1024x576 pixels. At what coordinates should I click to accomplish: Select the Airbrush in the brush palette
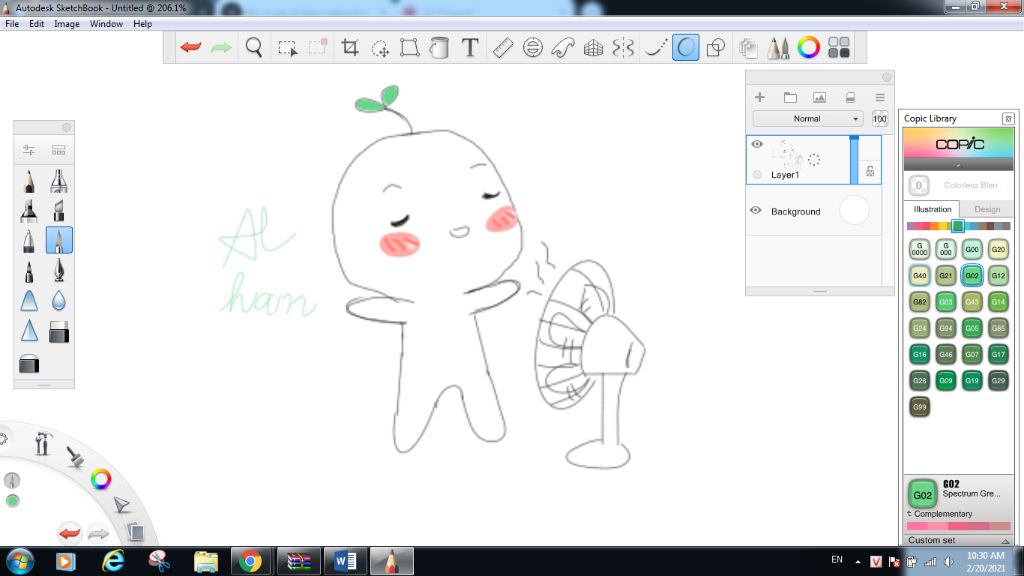click(x=59, y=181)
